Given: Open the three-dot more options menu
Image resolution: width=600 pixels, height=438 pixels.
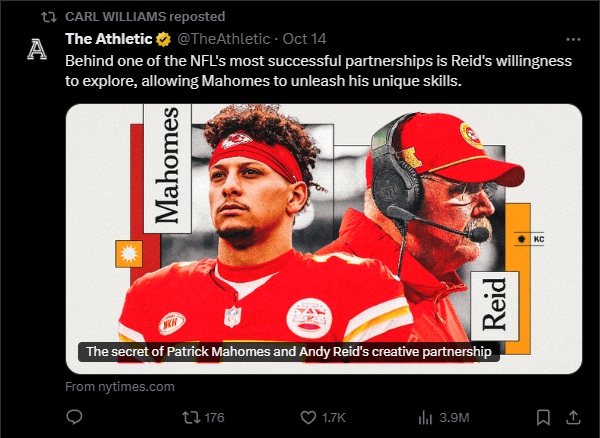Looking at the screenshot, I should [573, 39].
